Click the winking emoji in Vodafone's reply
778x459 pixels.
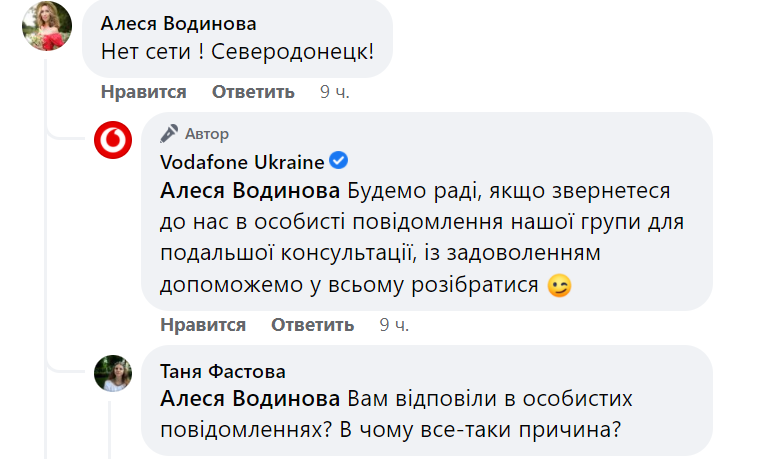coord(559,287)
